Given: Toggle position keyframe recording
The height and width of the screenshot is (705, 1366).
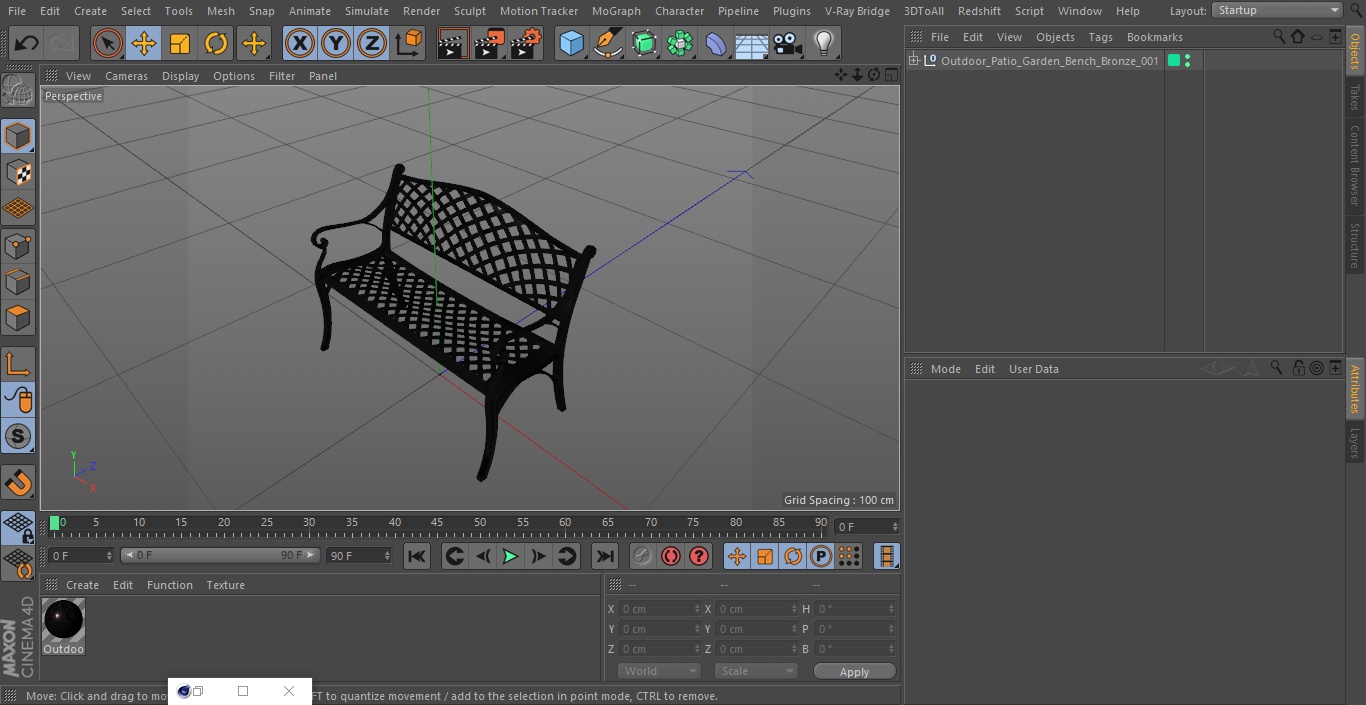Looking at the screenshot, I should tap(737, 557).
